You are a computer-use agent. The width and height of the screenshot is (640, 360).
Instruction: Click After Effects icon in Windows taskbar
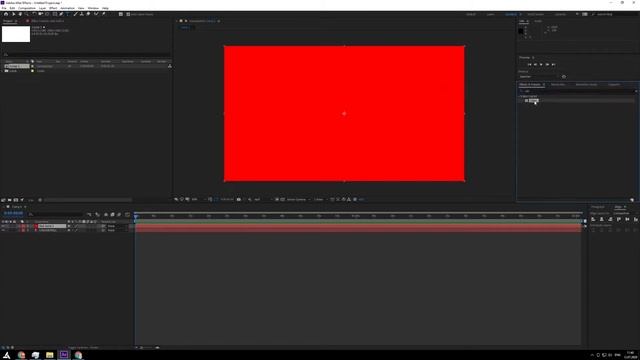click(x=64, y=355)
